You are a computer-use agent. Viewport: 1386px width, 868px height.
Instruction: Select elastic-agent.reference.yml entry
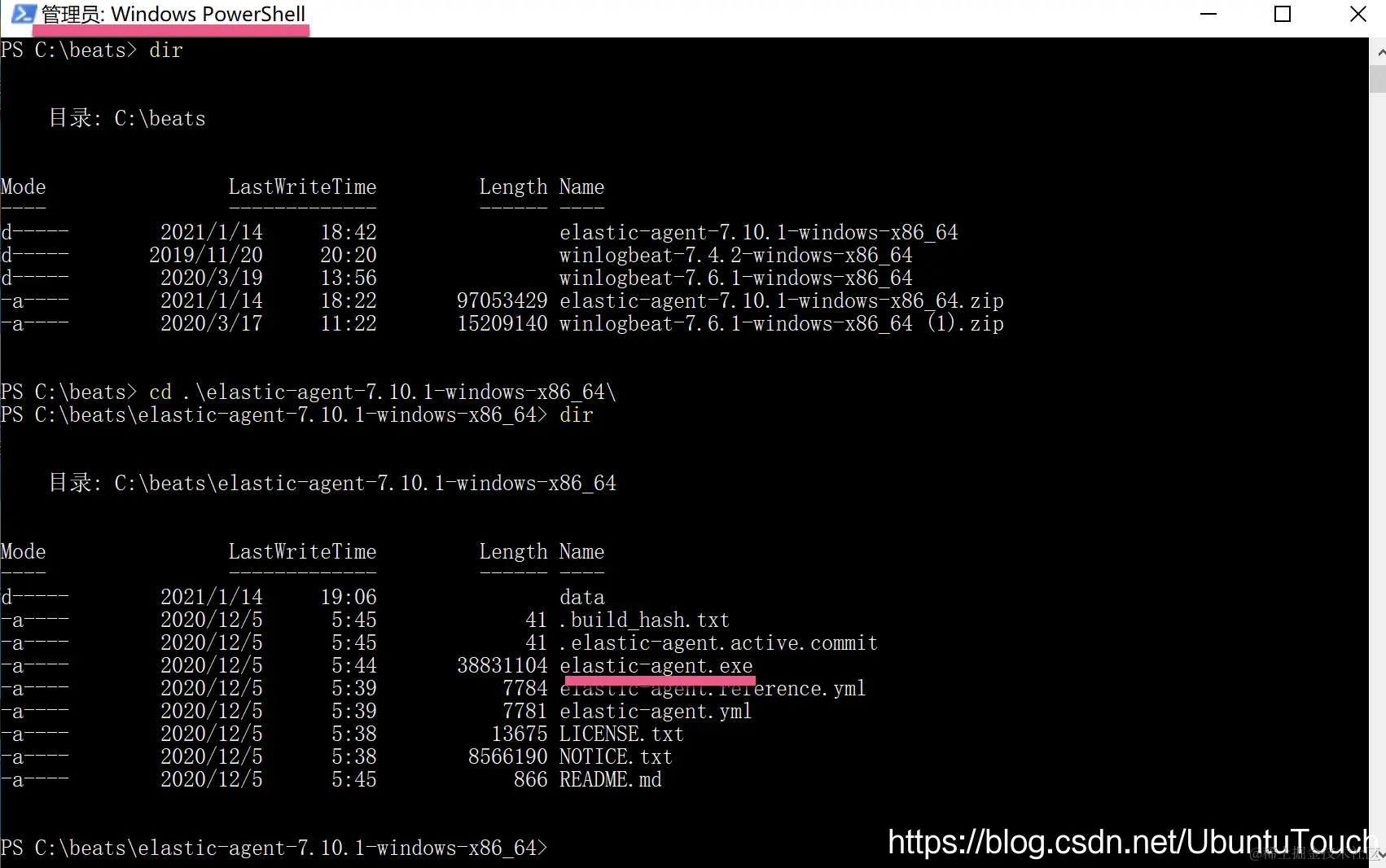pyautogui.click(x=713, y=688)
